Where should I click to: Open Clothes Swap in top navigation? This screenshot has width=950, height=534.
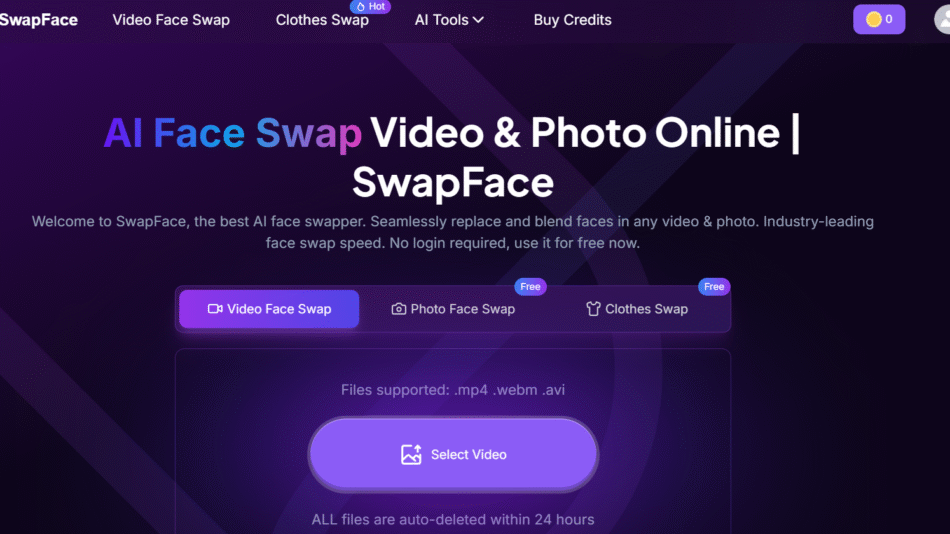[322, 20]
